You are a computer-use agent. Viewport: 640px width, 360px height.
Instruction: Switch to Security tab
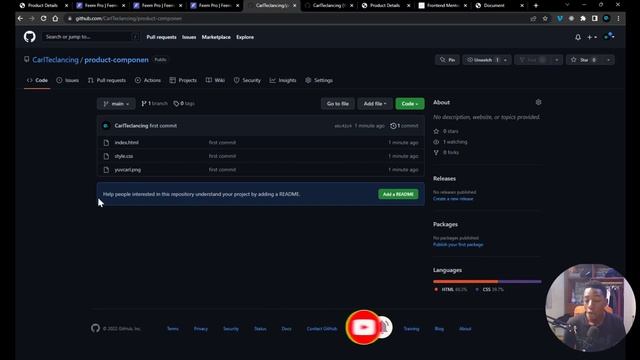(x=247, y=80)
